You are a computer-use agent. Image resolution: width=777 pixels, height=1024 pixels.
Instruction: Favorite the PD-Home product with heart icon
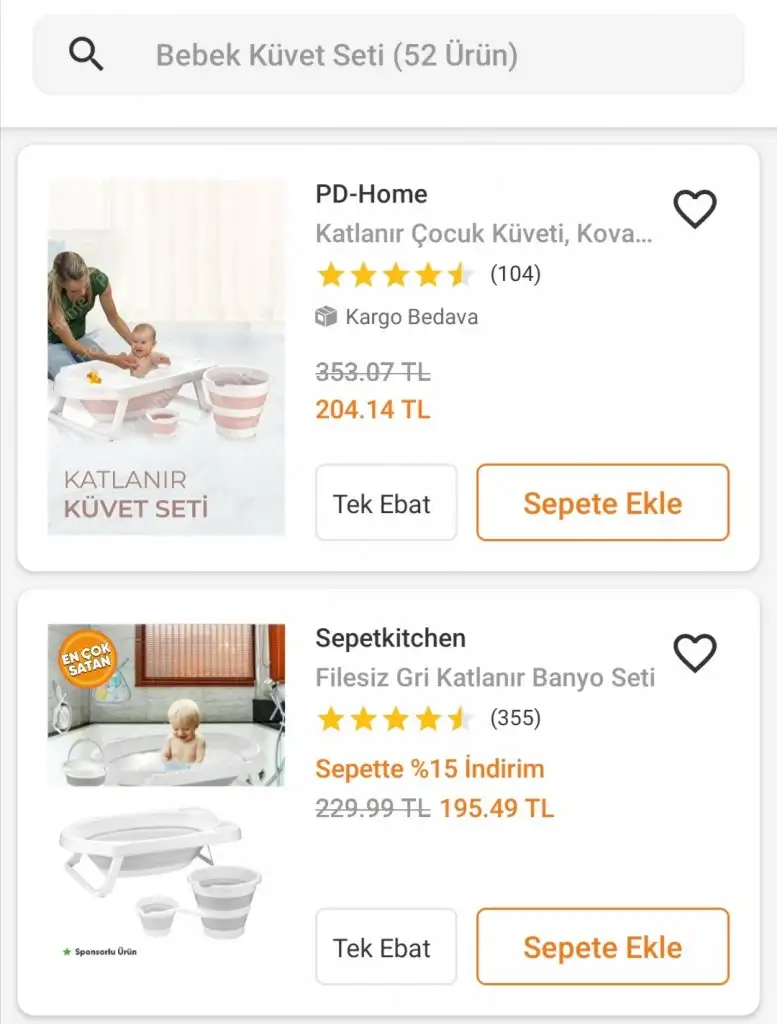(x=695, y=209)
